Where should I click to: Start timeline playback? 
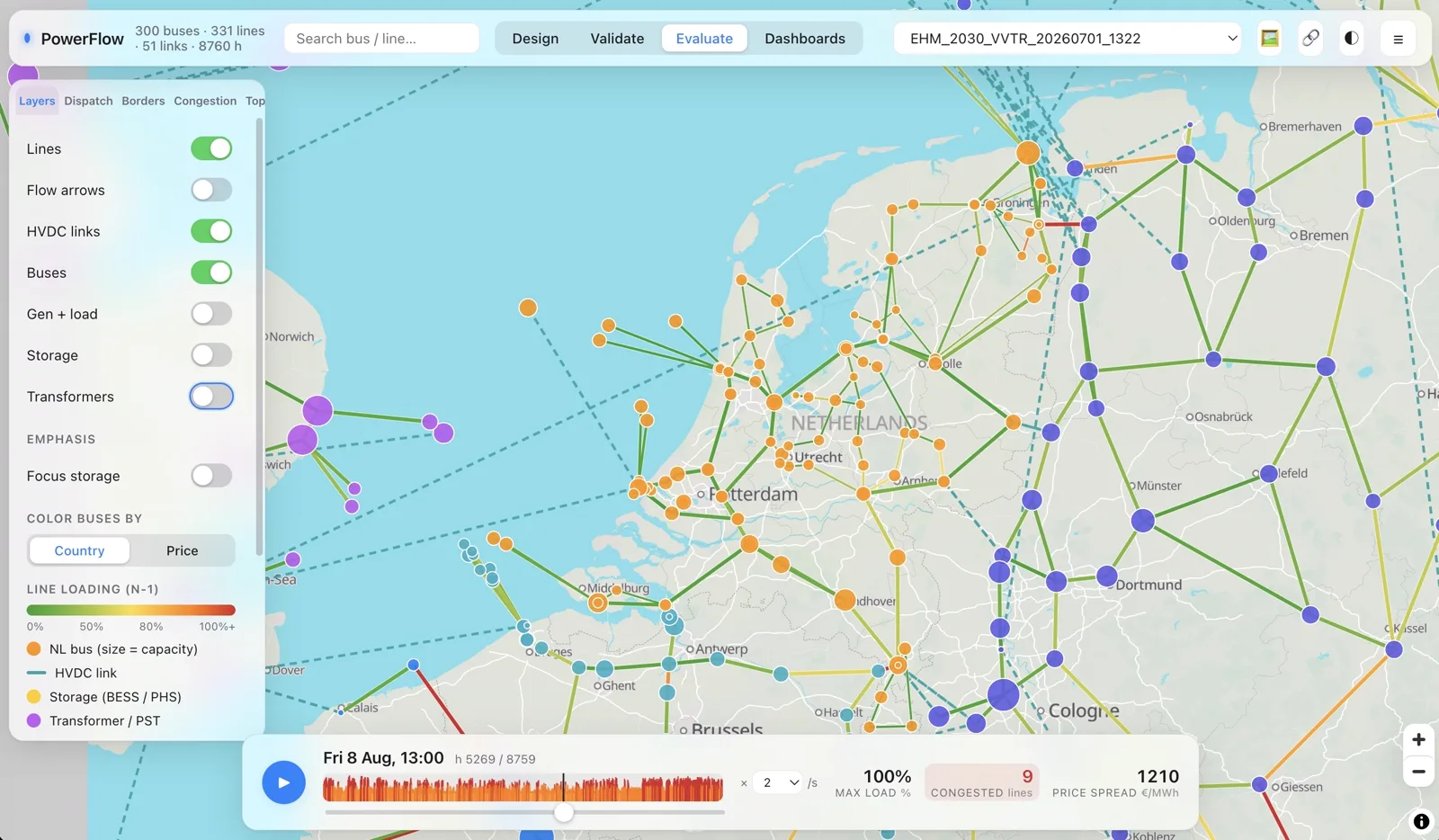coord(283,782)
